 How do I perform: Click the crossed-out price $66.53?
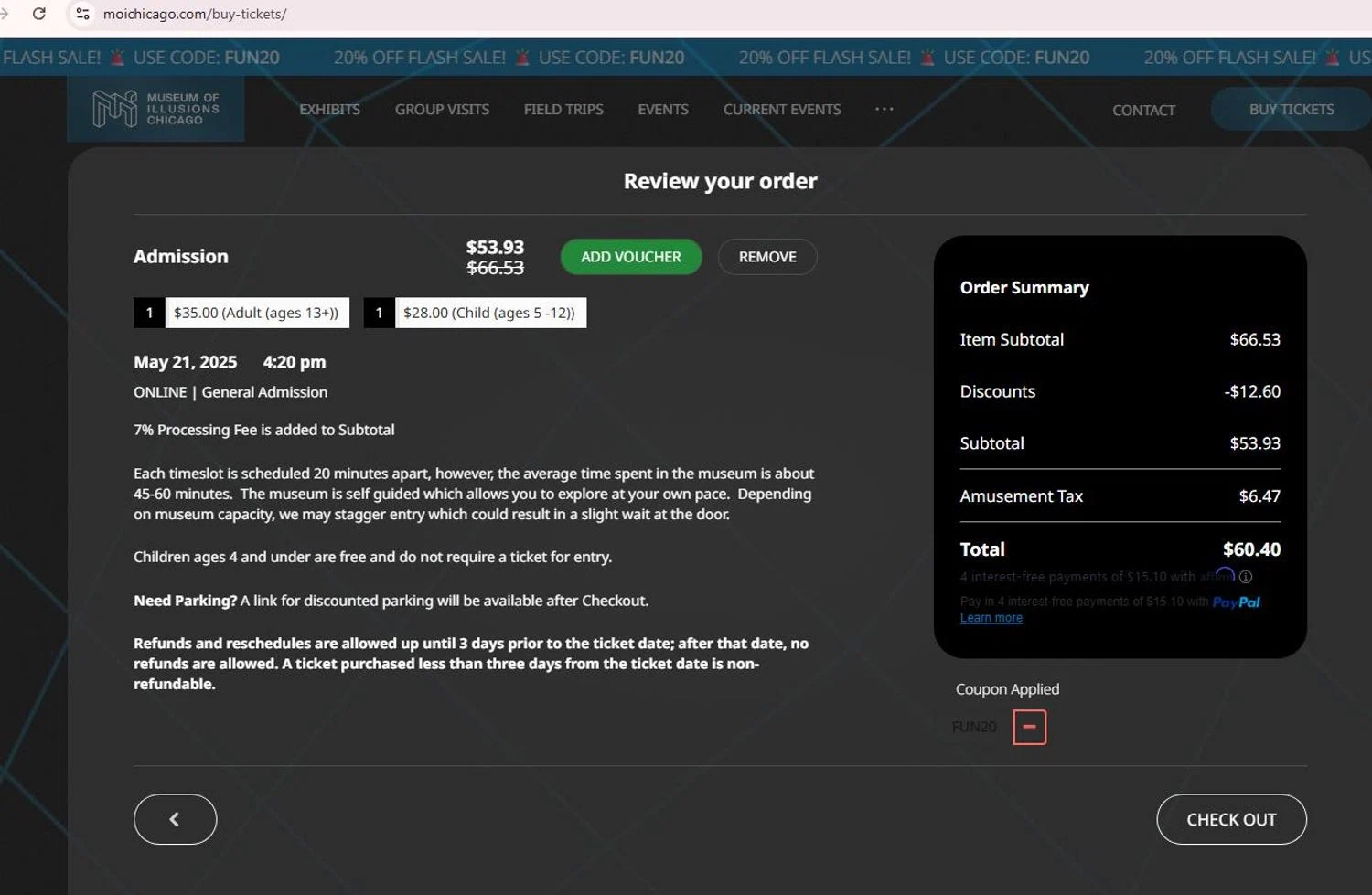(495, 268)
